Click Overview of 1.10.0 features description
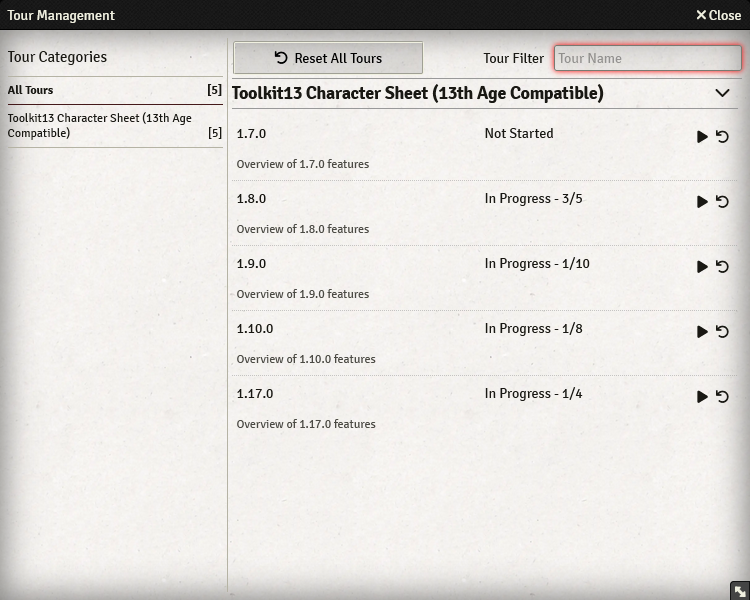Viewport: 750px width, 600px height. (306, 359)
